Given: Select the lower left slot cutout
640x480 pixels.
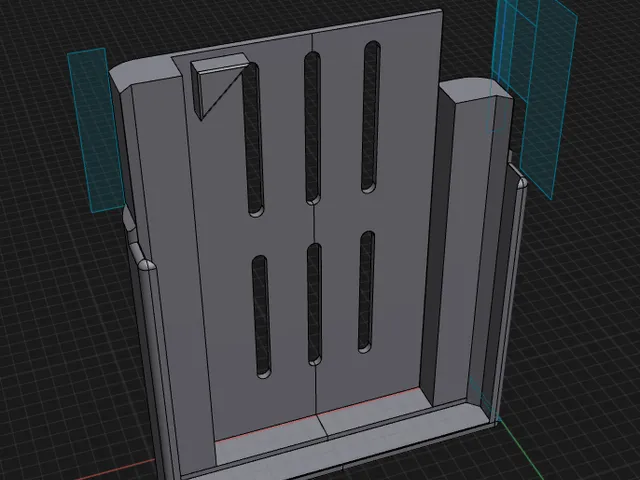Looking at the screenshot, I should [261, 316].
